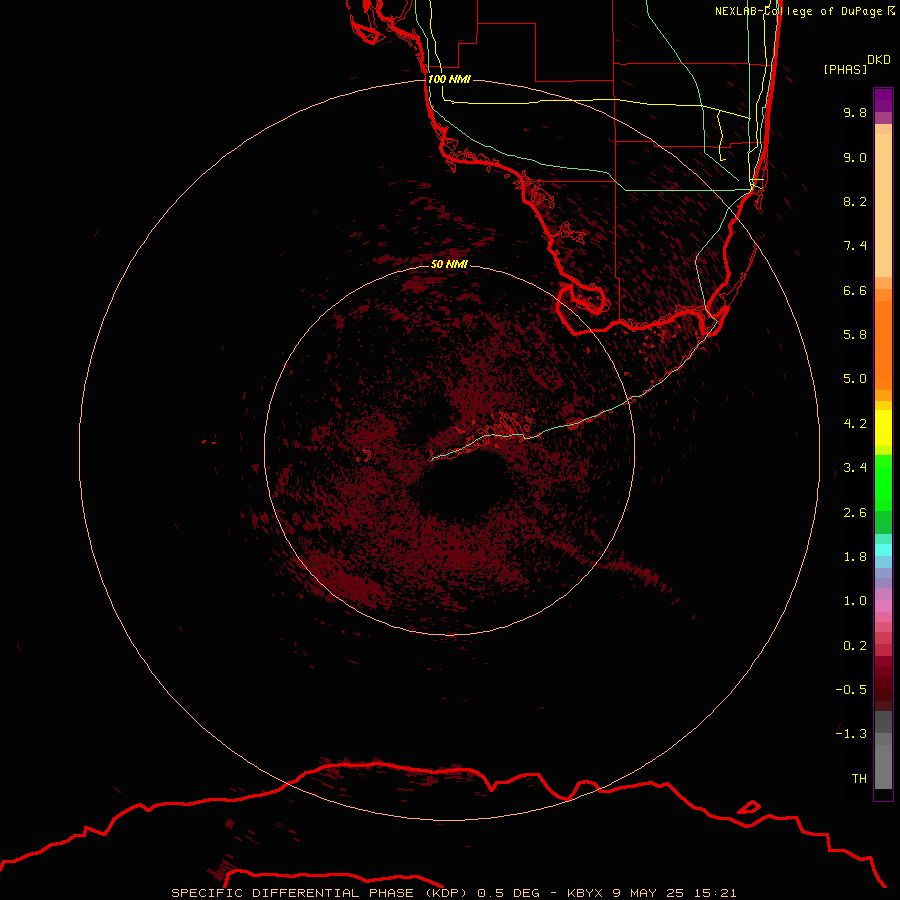Click the 3.4 value on the color scale
The width and height of the screenshot is (900, 900).
855,468
